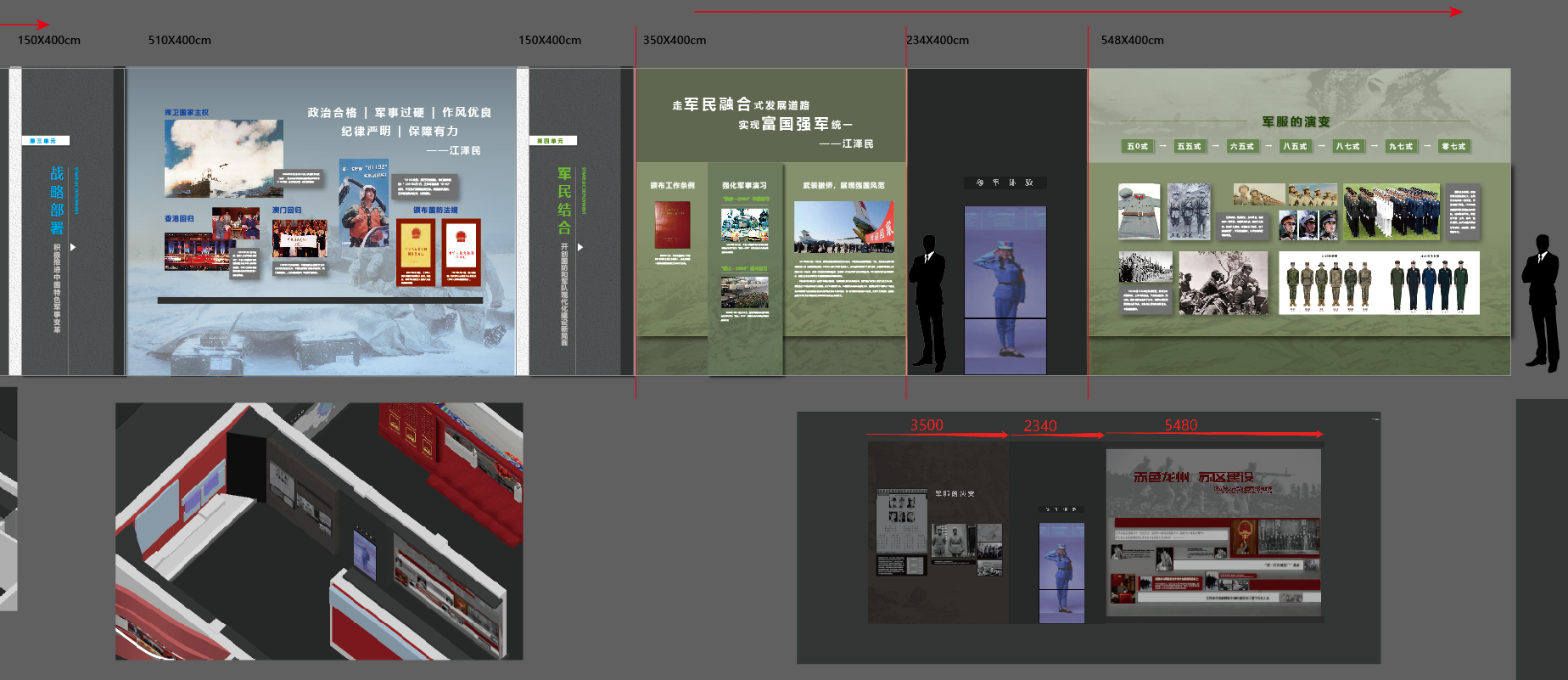Select the headline 政治合格 | 军事过硬 | 作风优良
The height and width of the screenshot is (680, 1568).
tap(400, 112)
